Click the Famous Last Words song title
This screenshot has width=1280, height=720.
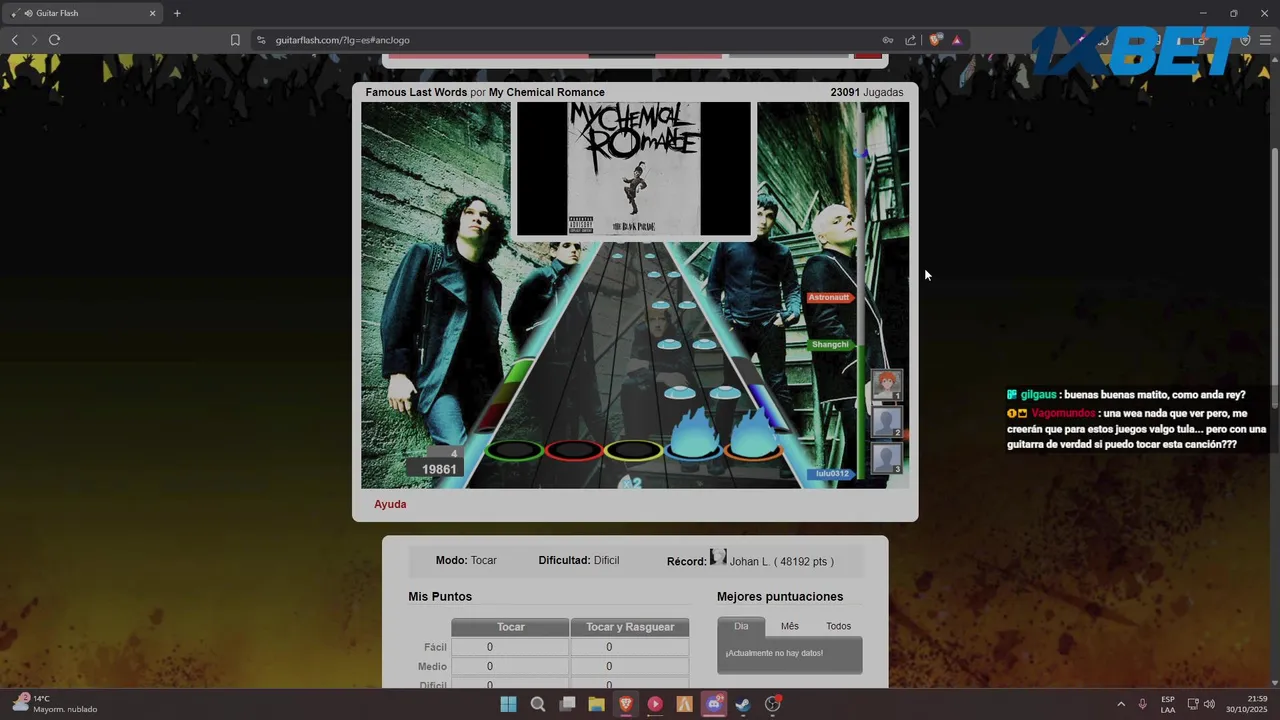tap(416, 92)
